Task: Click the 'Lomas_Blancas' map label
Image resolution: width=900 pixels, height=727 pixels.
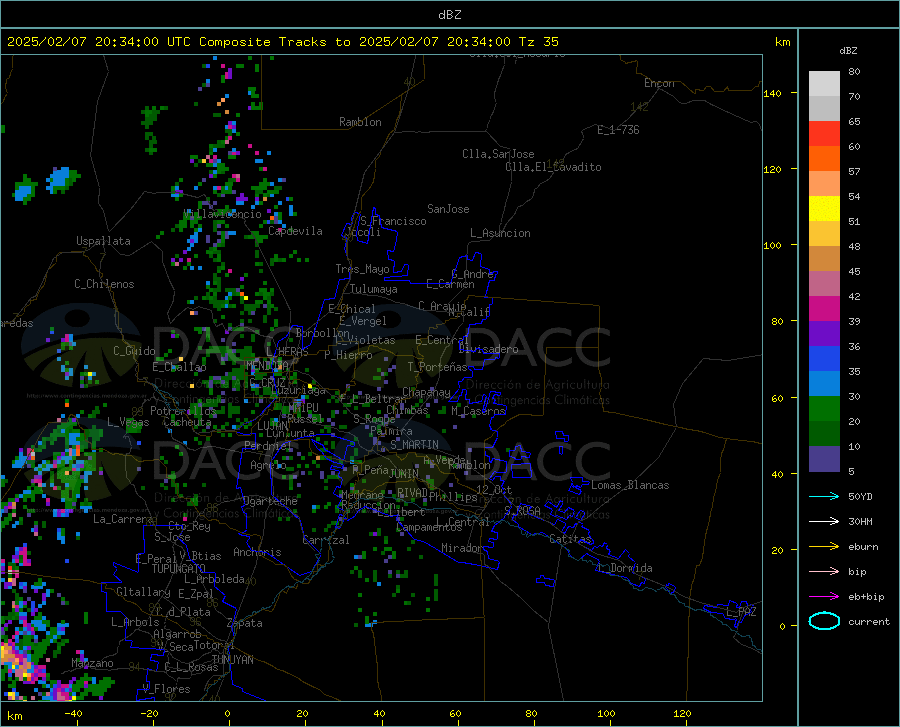Action: [630, 485]
